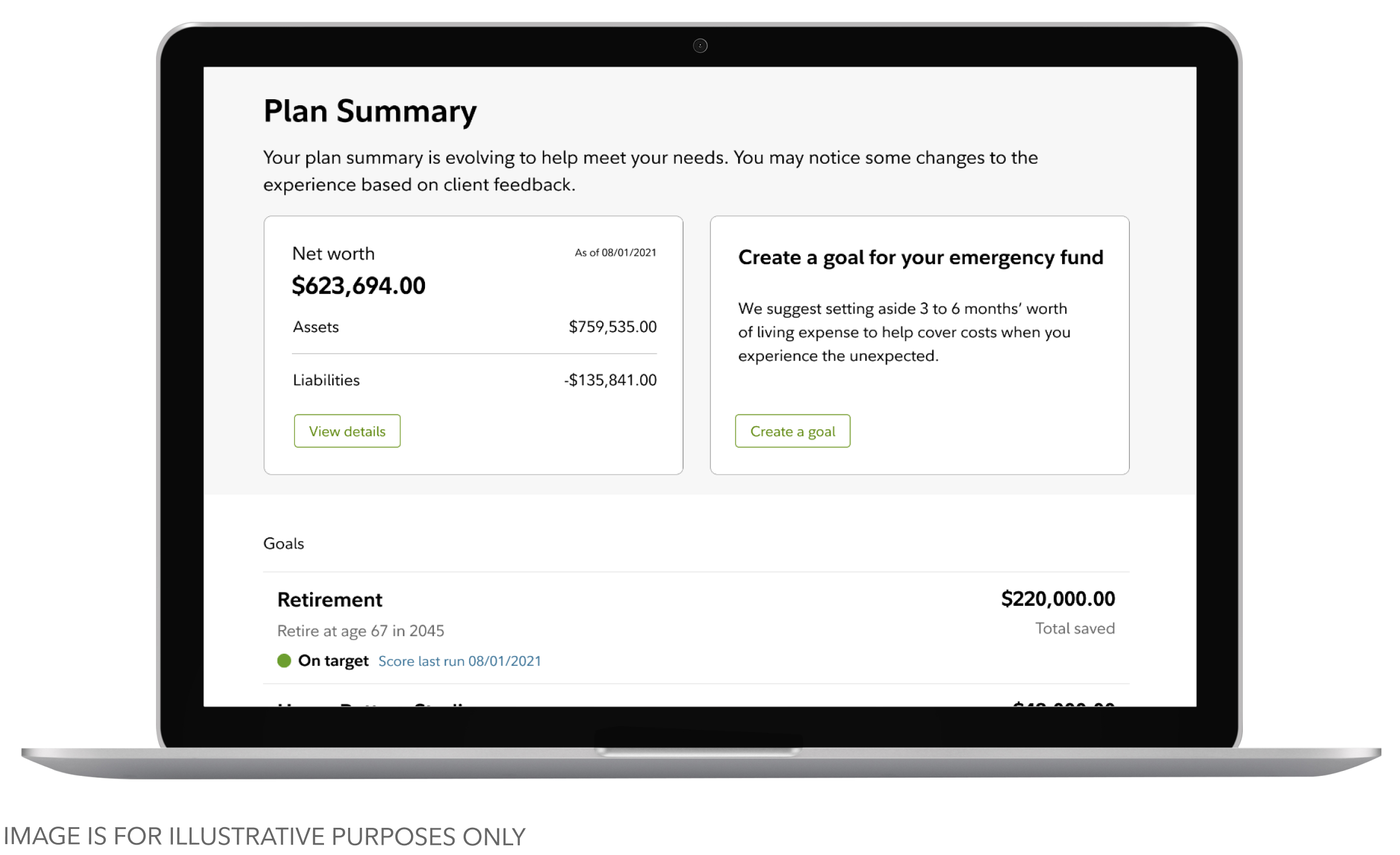1400x855 pixels.
Task: Select the Liabilities row label
Action: (x=326, y=380)
